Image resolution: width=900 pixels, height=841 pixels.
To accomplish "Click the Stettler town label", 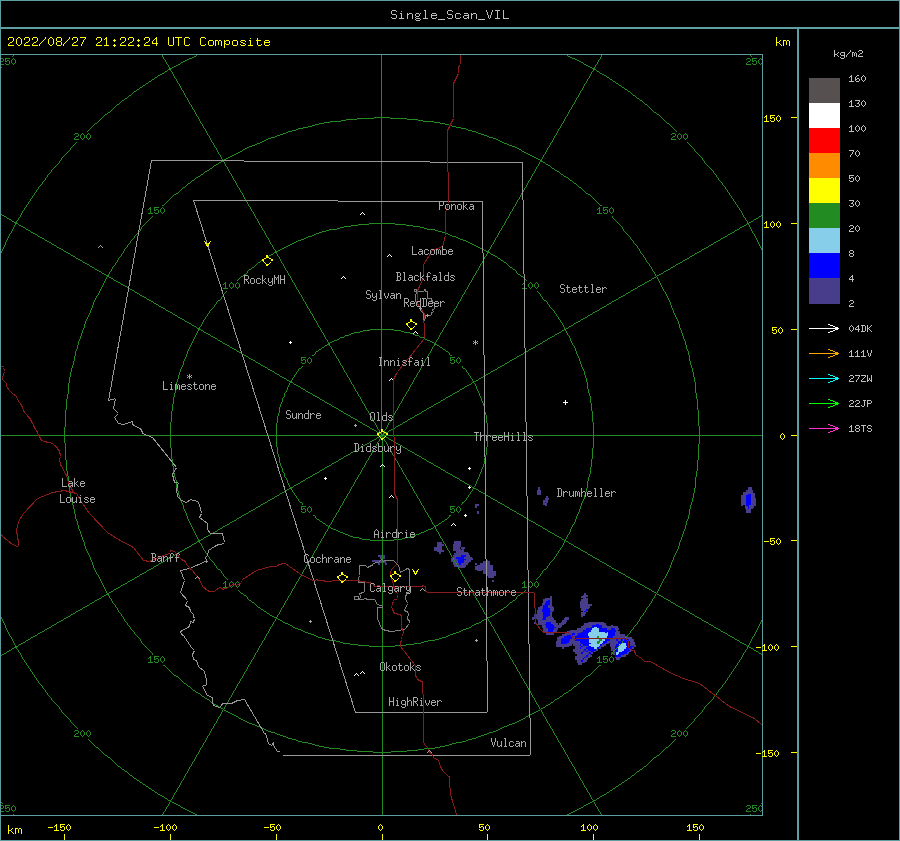I will click(583, 289).
